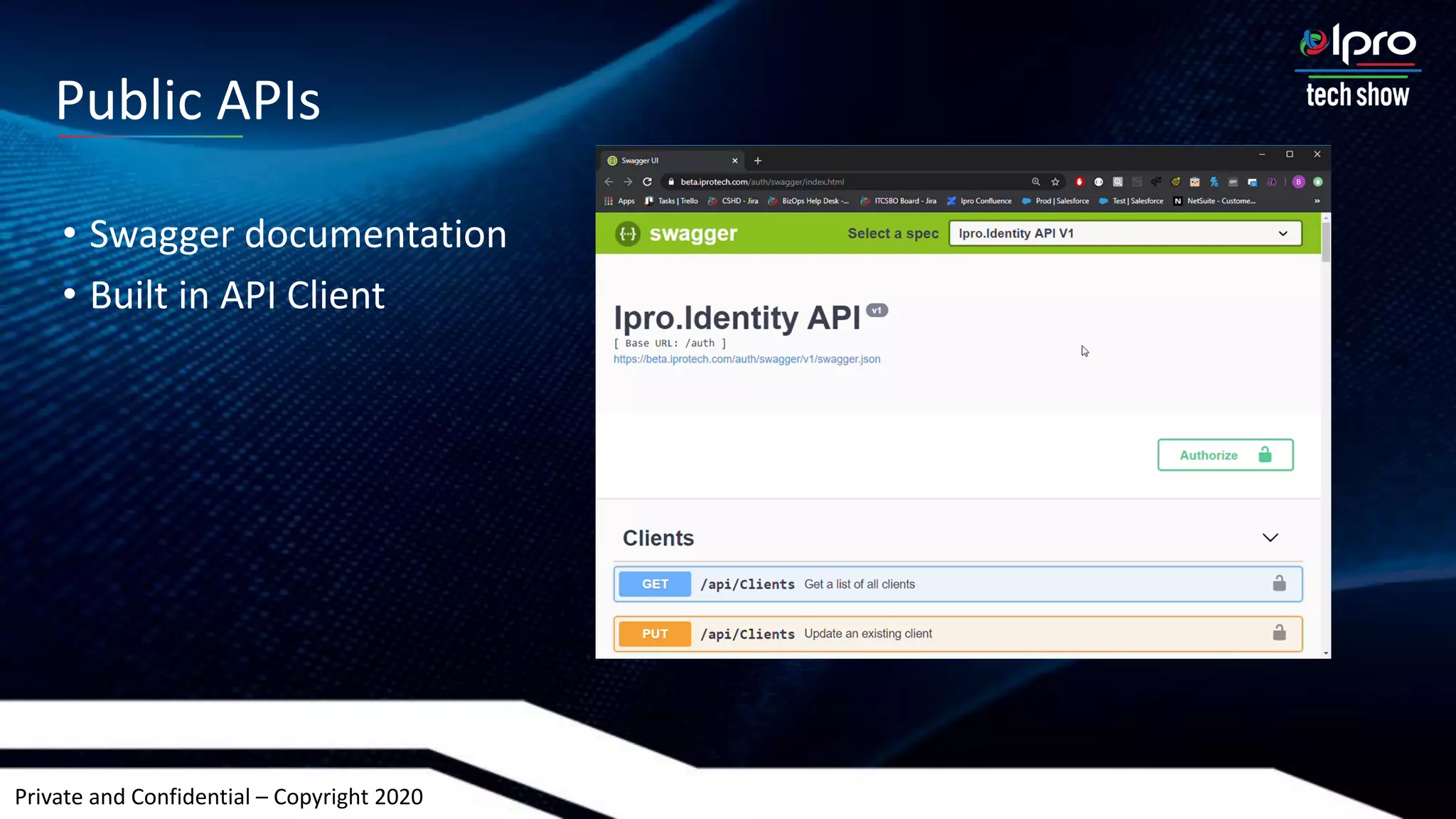This screenshot has height=819, width=1456.
Task: Click "Update an existing client" text
Action: coord(868,633)
